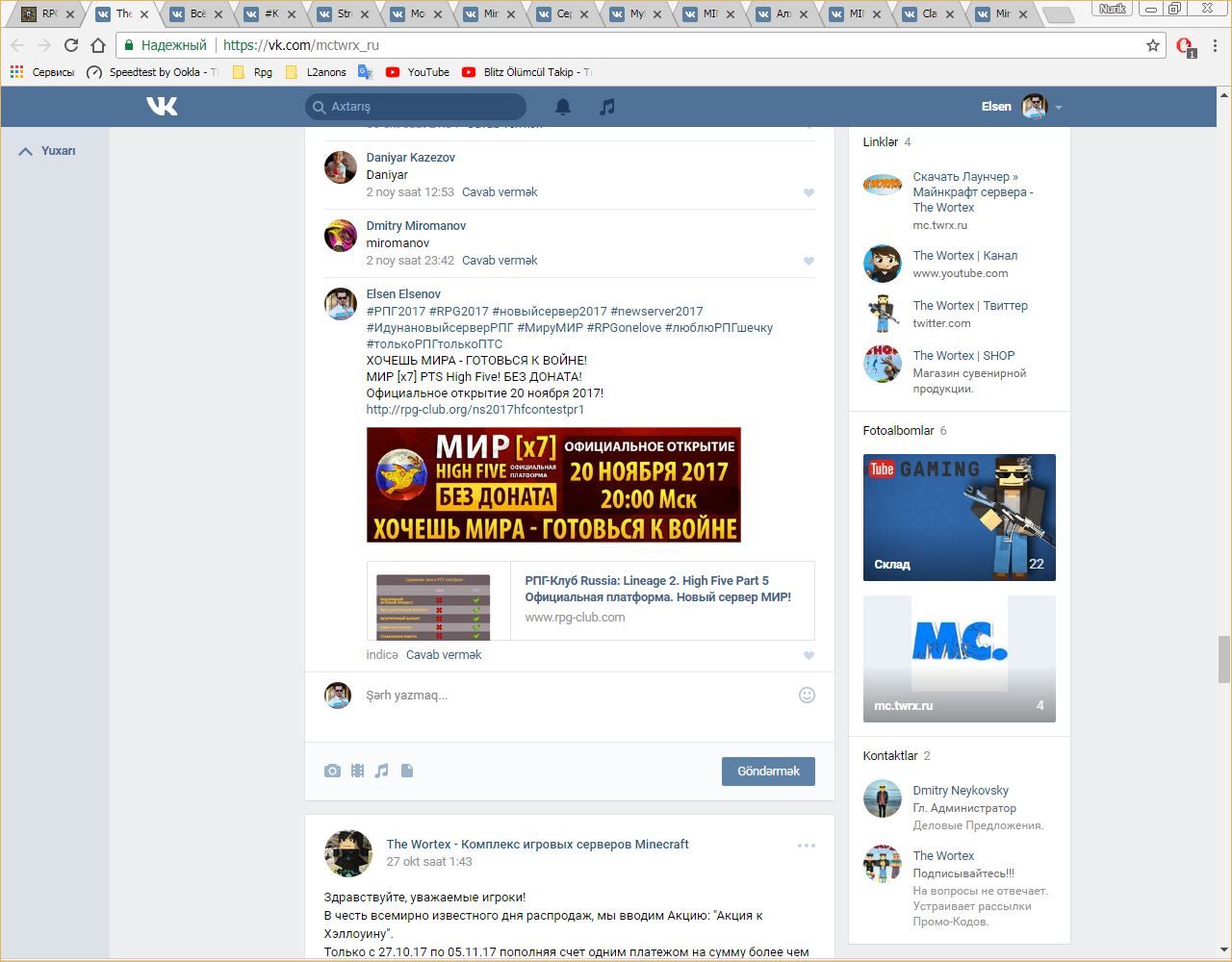Open the post author The Wortex link
This screenshot has height=962, width=1232.
[x=537, y=845]
